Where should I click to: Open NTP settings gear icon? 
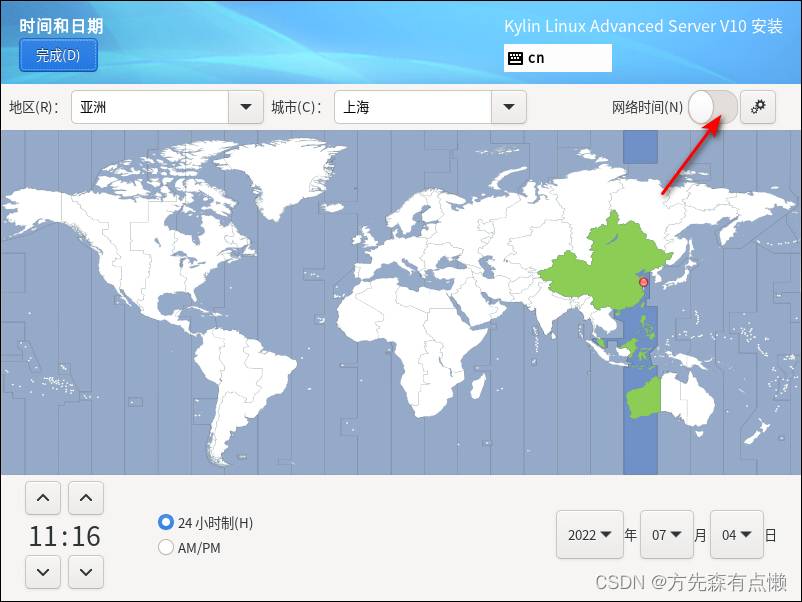(x=758, y=107)
